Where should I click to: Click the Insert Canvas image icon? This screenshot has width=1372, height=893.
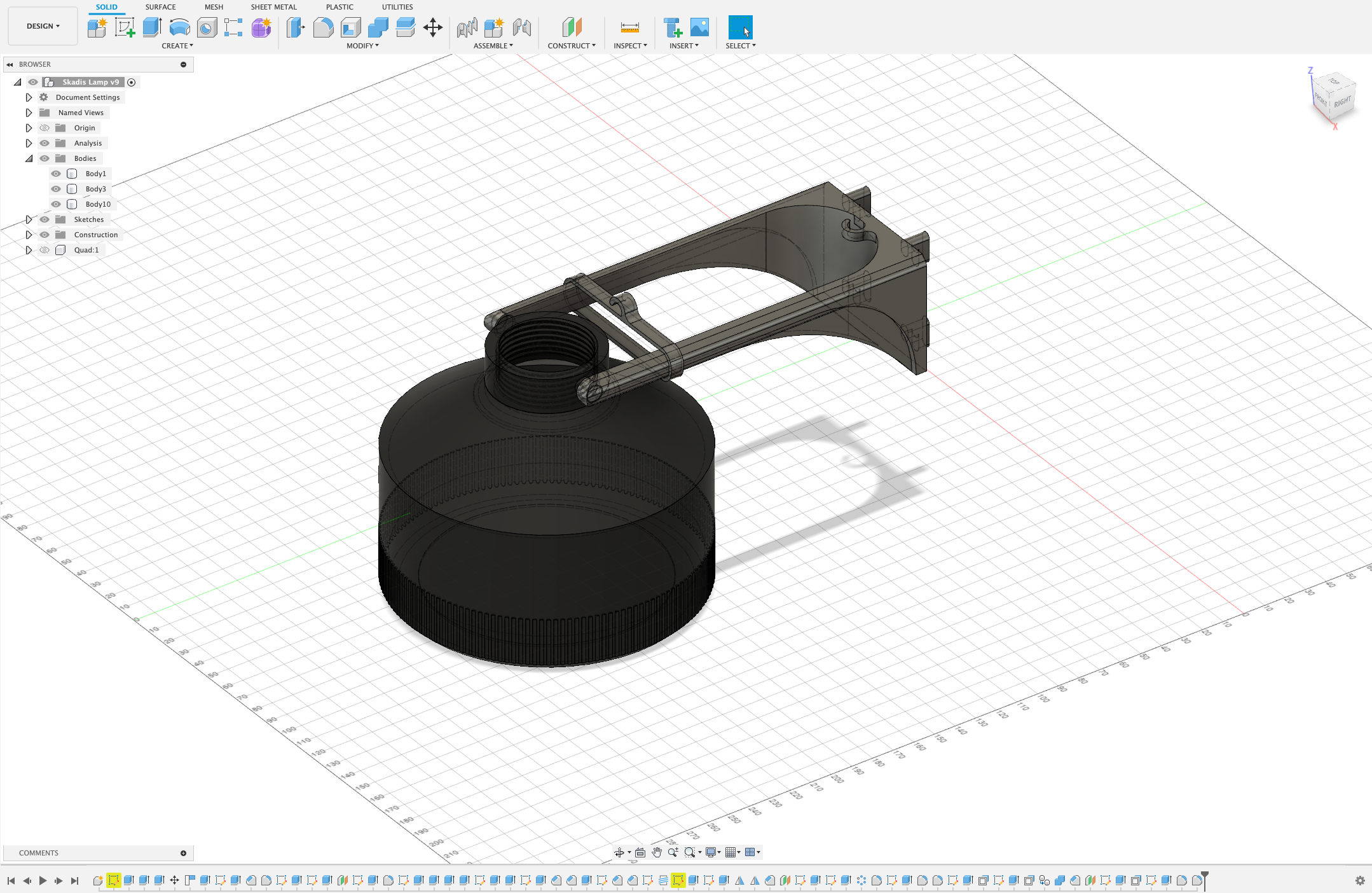pos(699,27)
